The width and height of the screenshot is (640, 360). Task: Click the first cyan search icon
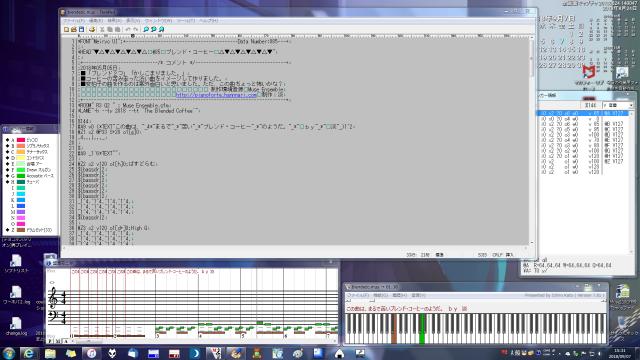coord(146,29)
